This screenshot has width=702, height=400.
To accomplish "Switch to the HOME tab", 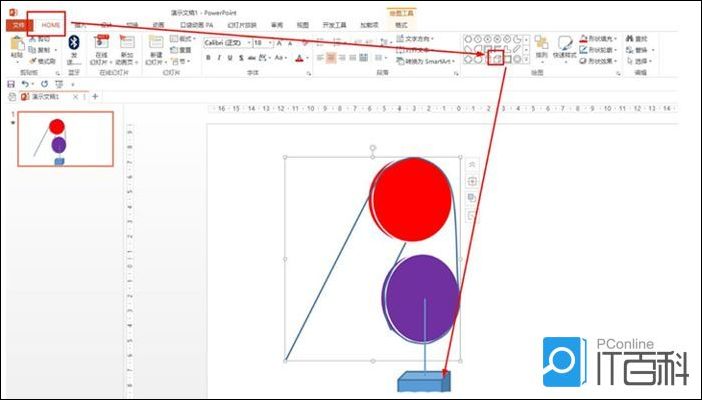I will [51, 26].
